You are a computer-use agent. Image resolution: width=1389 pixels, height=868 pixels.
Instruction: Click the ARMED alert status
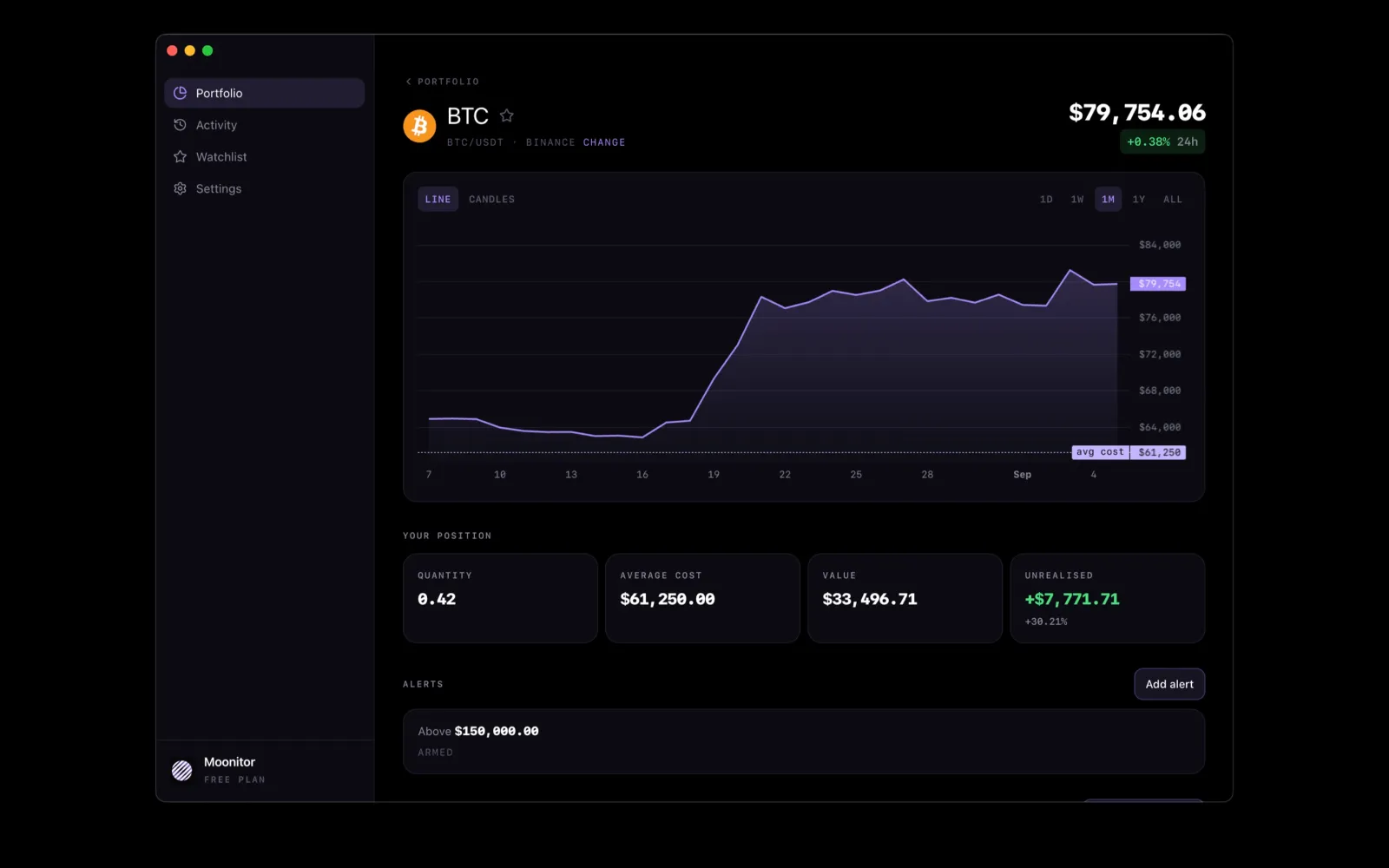pyautogui.click(x=435, y=753)
